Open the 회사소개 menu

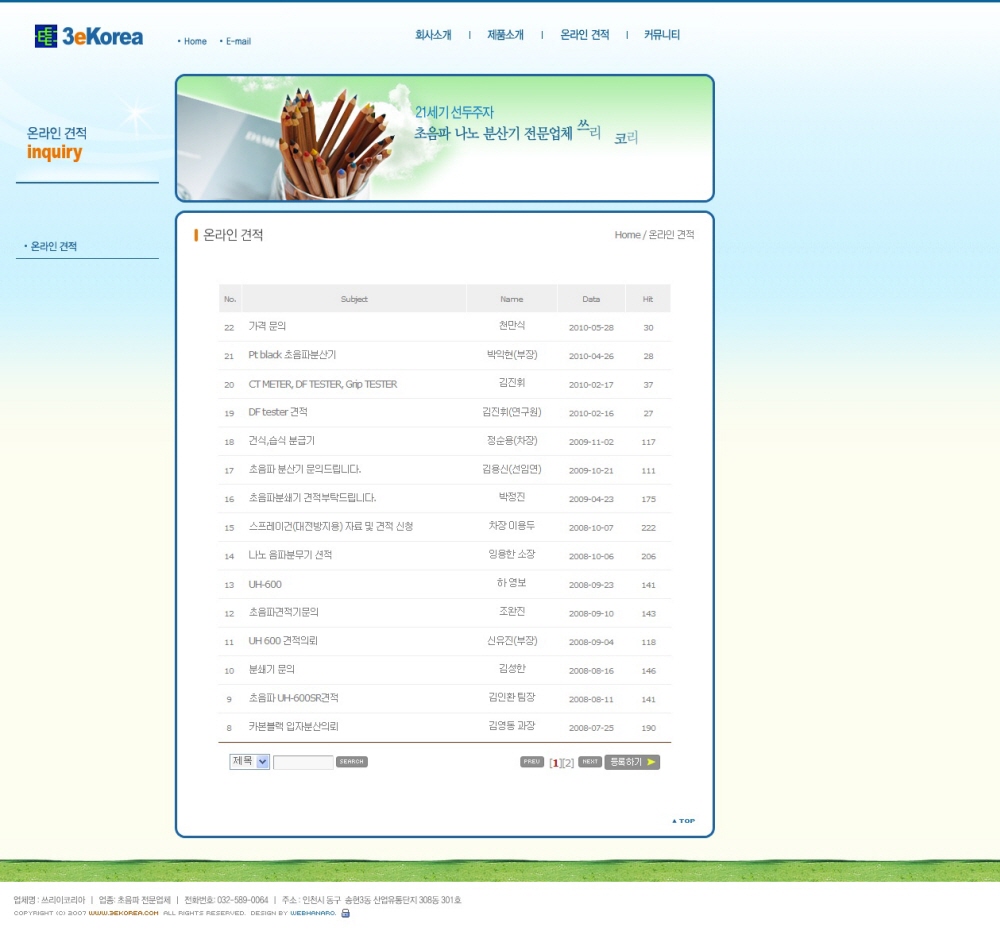tap(433, 35)
